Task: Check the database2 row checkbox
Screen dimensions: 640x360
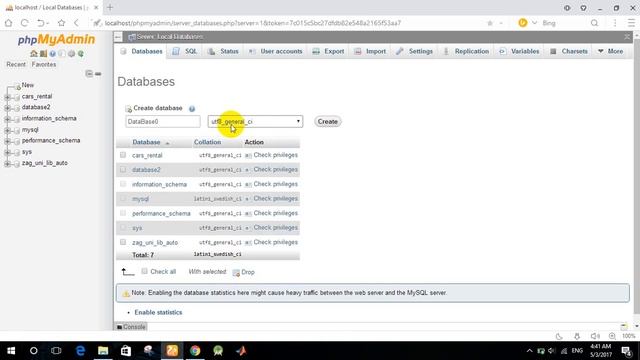Action: (x=123, y=169)
